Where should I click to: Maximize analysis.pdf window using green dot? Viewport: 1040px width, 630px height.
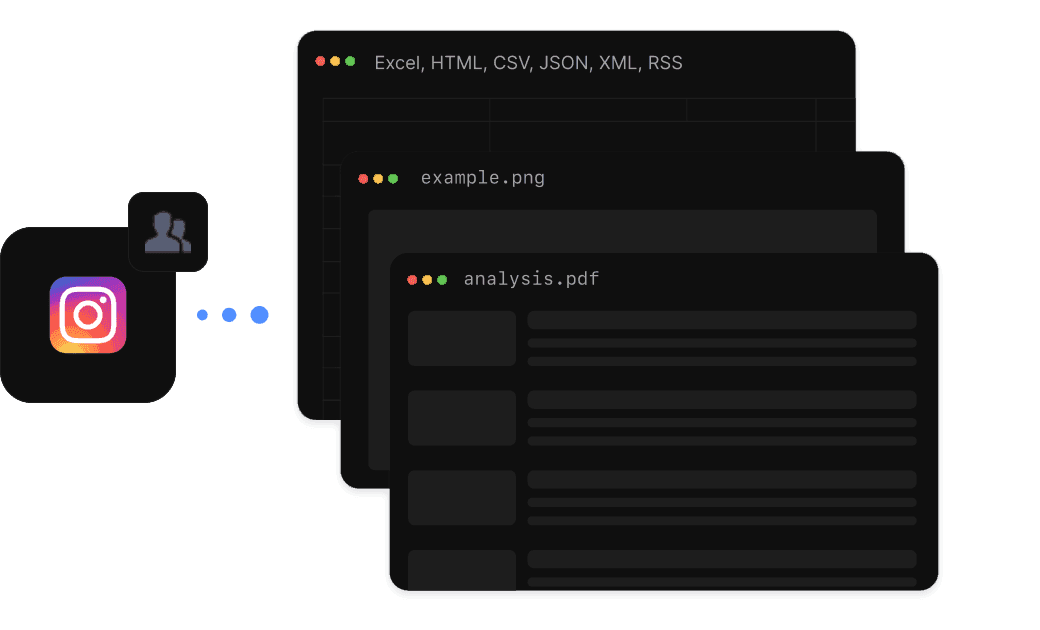[442, 280]
